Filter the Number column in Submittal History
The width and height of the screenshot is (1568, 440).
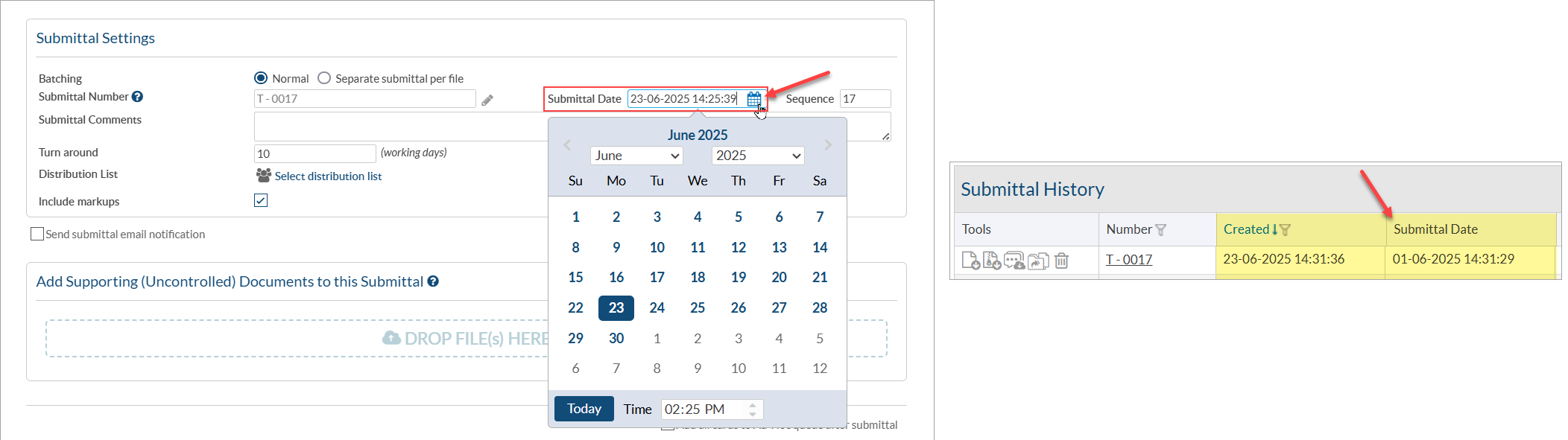1160,230
